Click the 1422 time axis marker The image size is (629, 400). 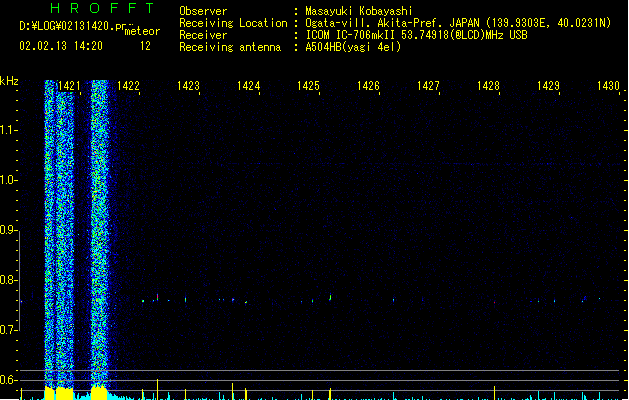click(x=128, y=86)
